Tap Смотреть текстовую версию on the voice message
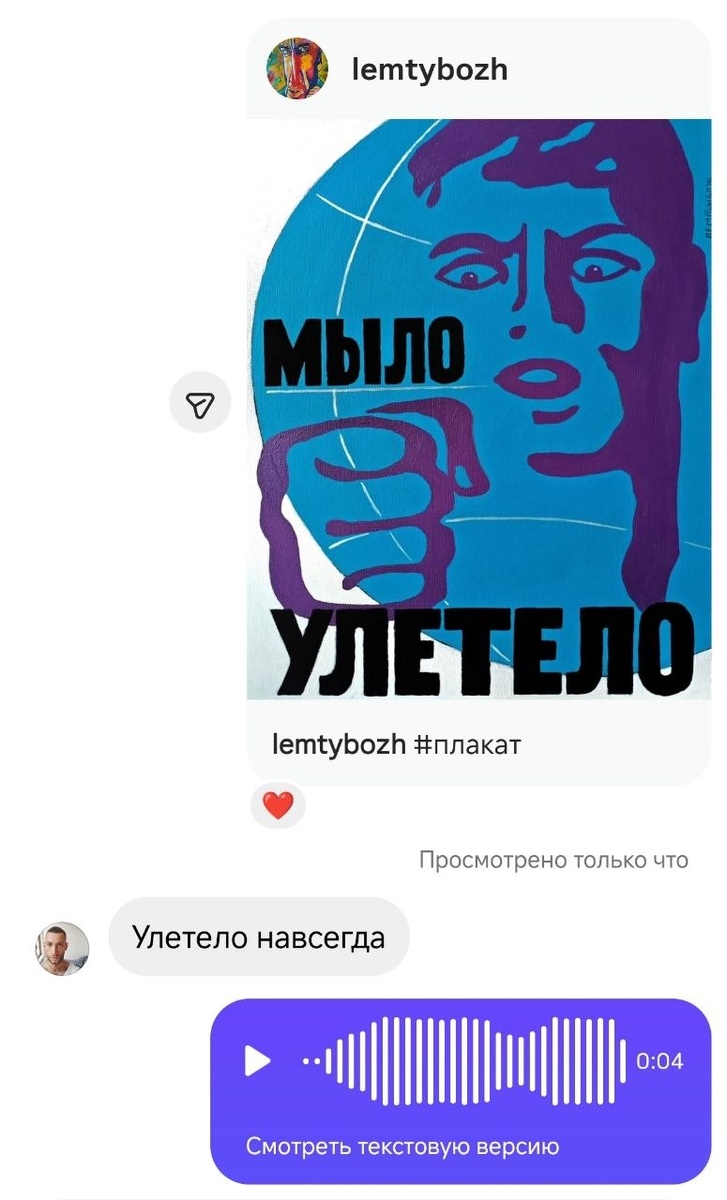The image size is (727, 1200). pos(402,1146)
